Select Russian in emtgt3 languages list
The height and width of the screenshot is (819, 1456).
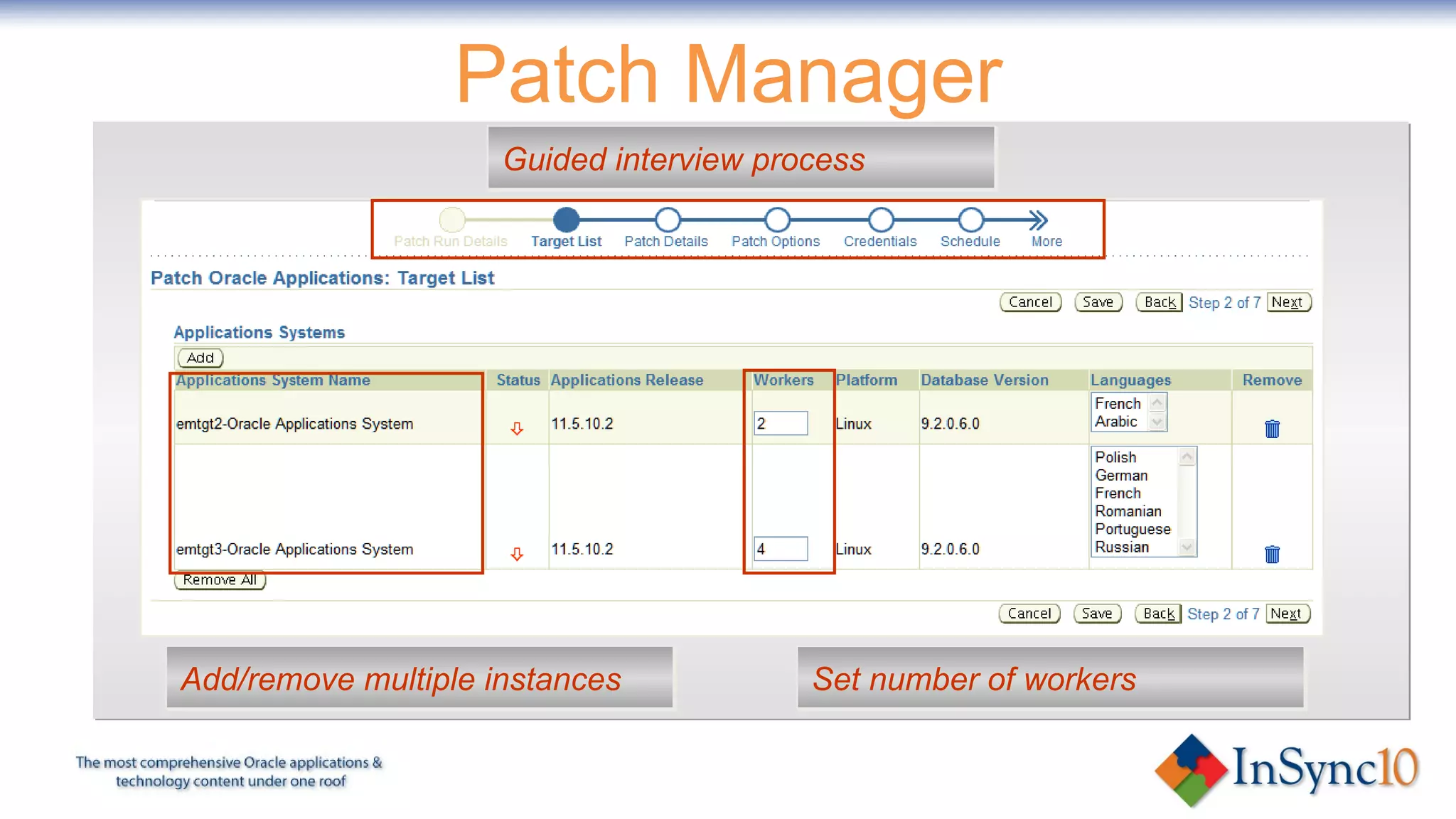[1122, 547]
